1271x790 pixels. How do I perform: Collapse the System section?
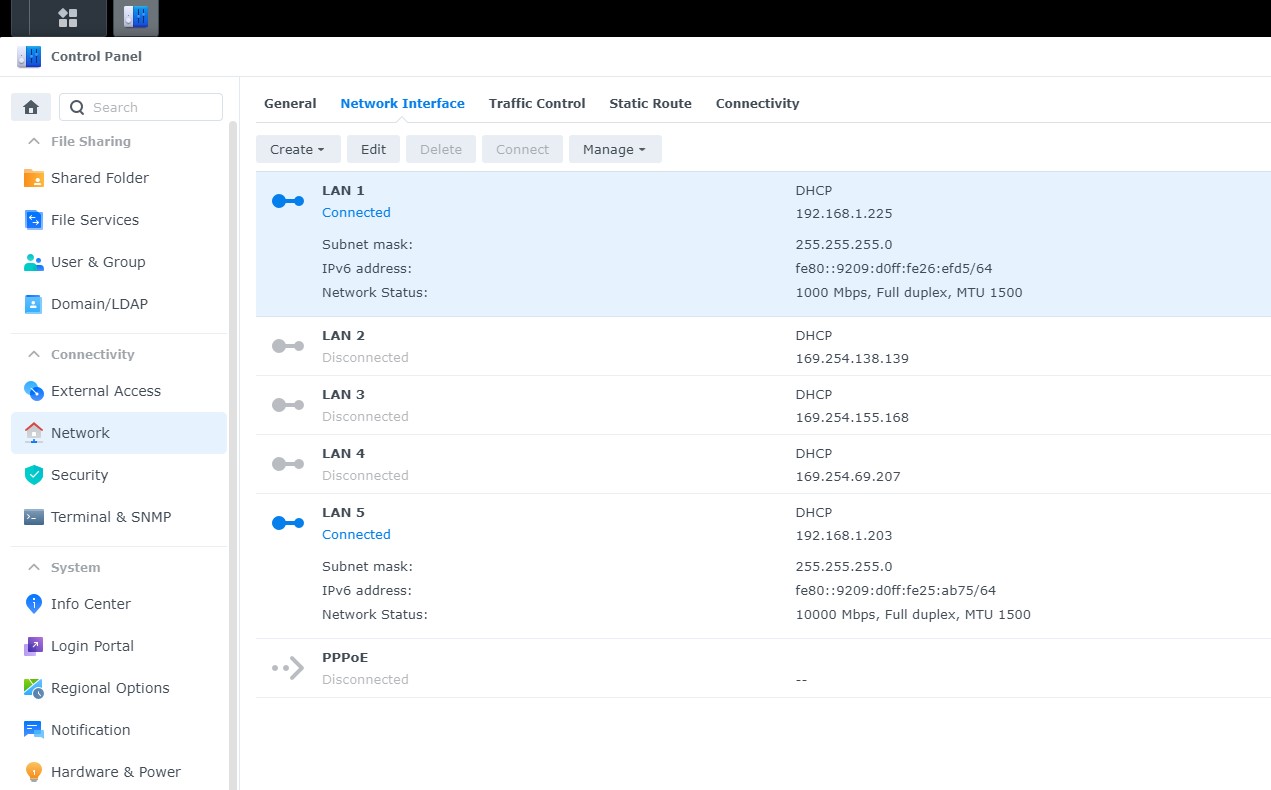(34, 567)
